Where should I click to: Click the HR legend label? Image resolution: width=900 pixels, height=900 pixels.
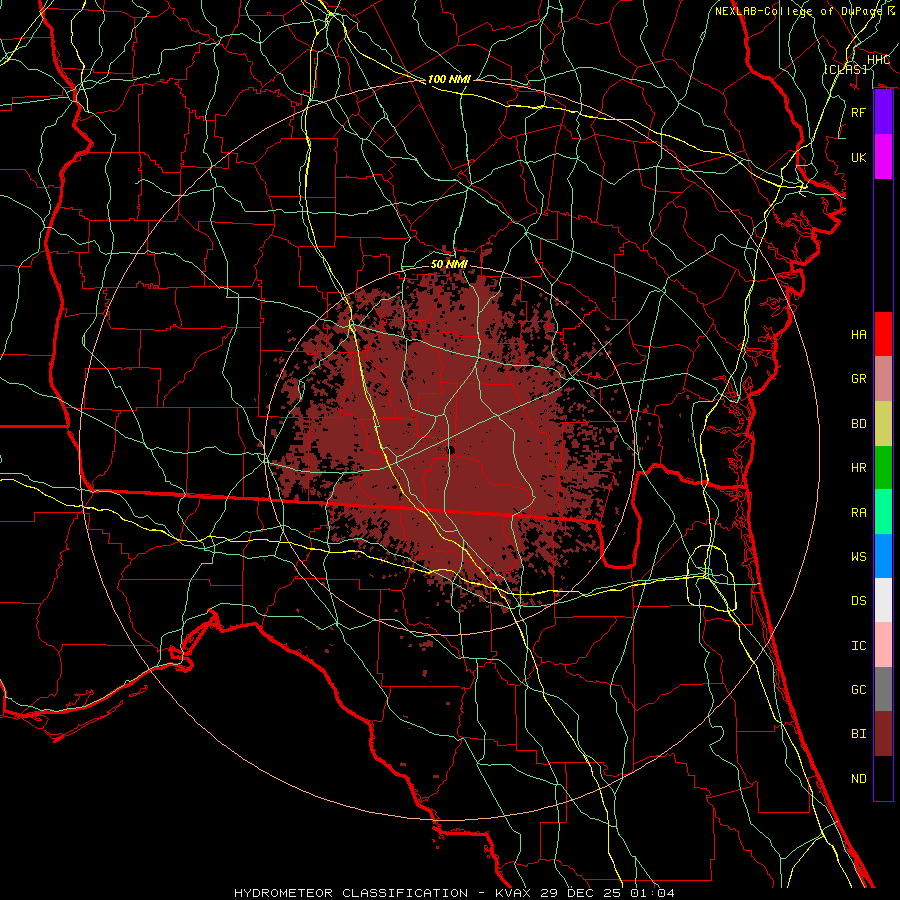(x=859, y=467)
